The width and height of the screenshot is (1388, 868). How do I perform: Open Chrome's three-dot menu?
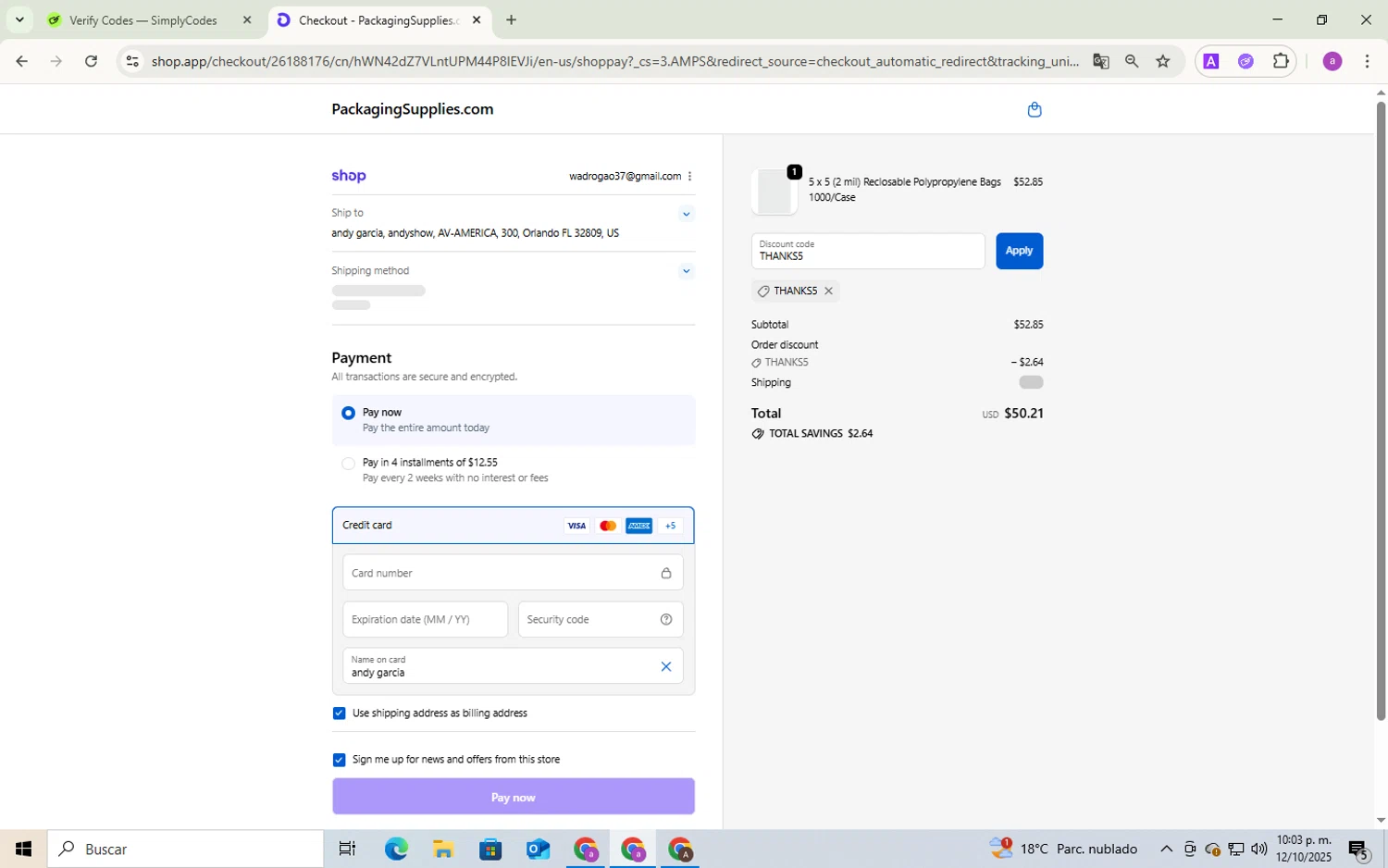click(x=1367, y=61)
